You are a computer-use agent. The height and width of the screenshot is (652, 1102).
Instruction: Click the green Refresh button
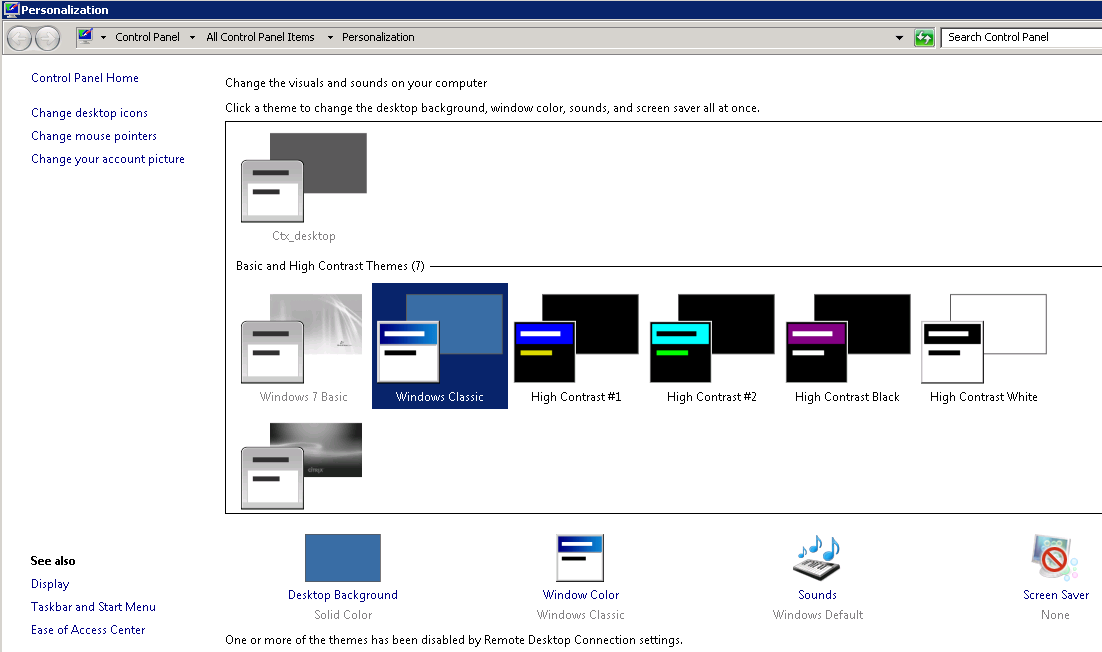tap(925, 38)
